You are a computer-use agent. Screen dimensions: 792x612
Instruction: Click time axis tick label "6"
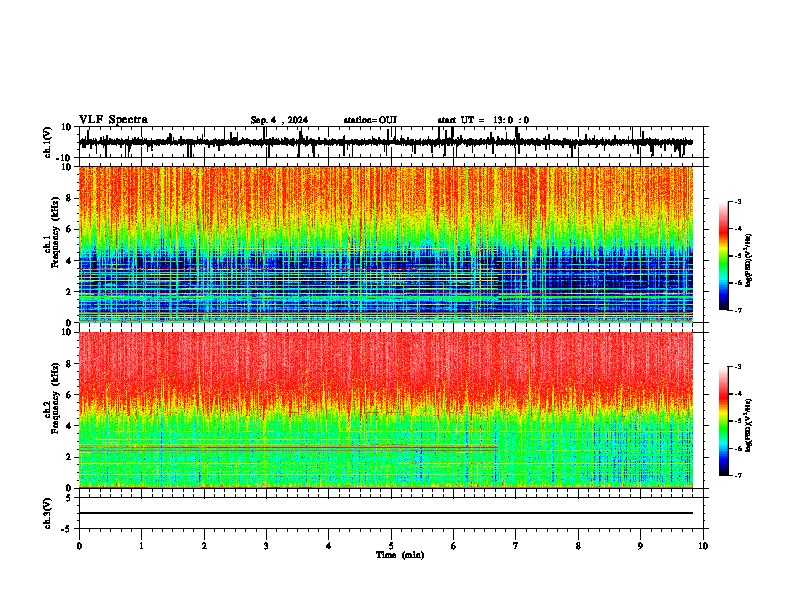[454, 546]
